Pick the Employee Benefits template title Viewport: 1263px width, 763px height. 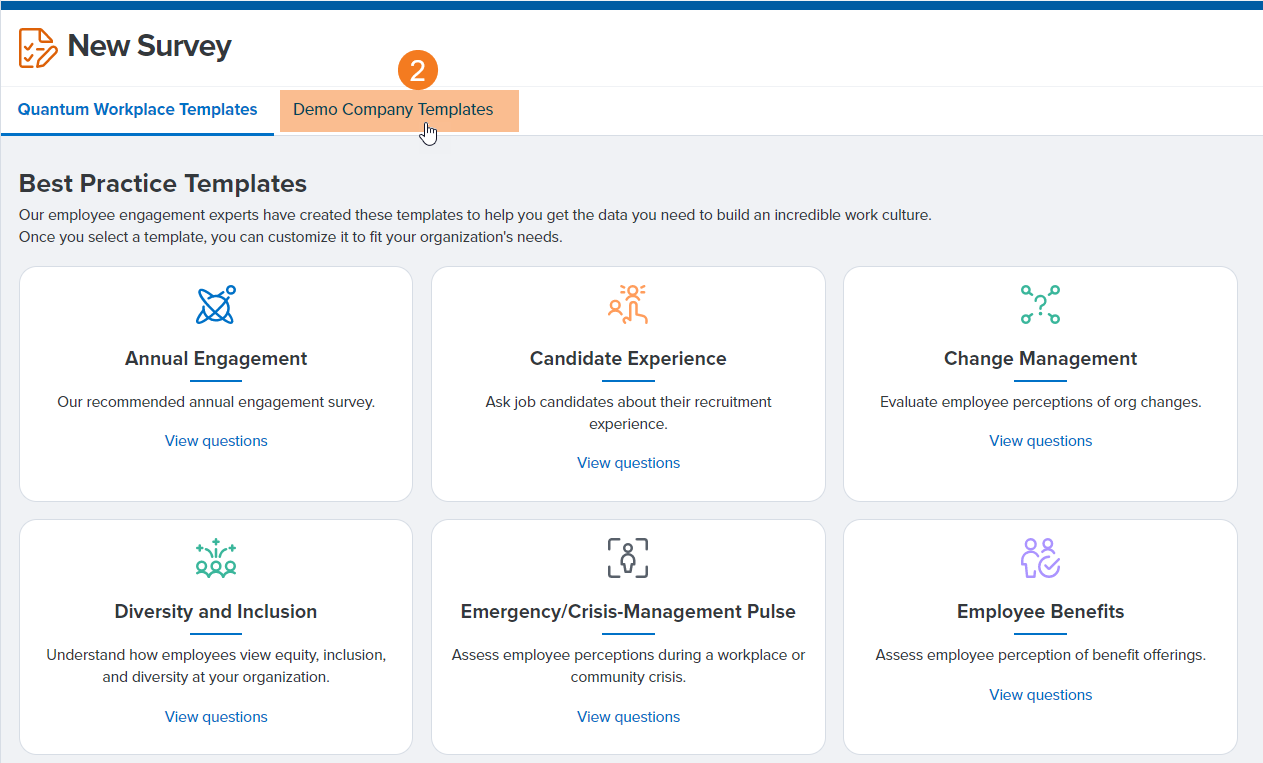tap(1040, 612)
